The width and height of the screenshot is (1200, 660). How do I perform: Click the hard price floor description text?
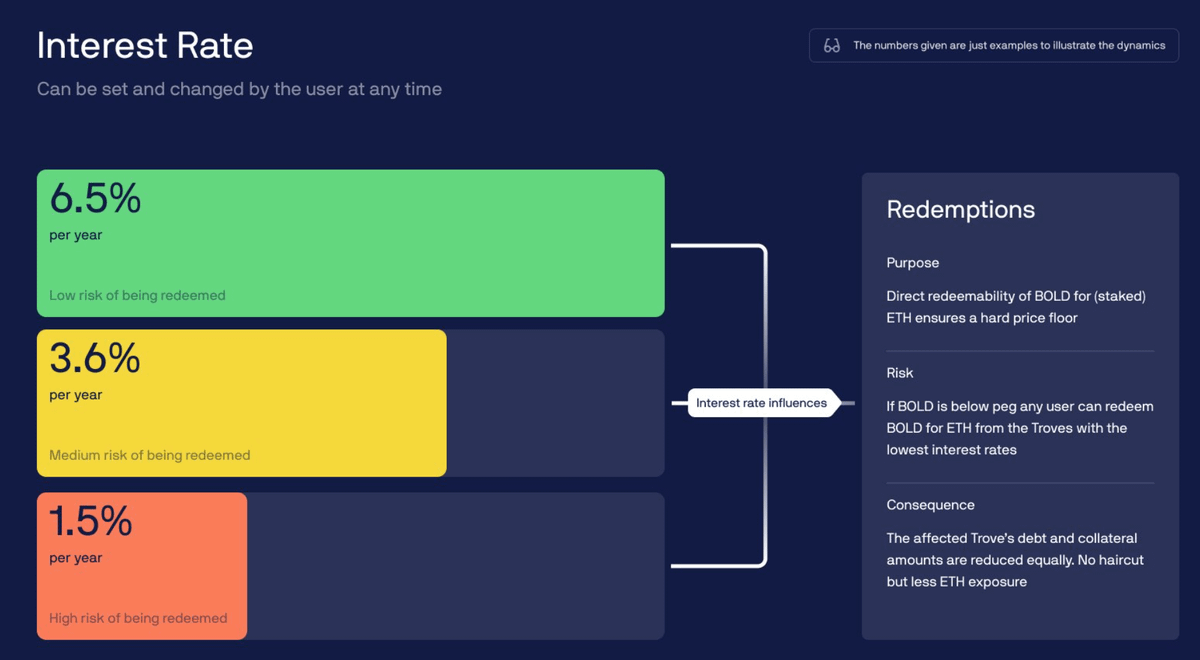[1015, 307]
